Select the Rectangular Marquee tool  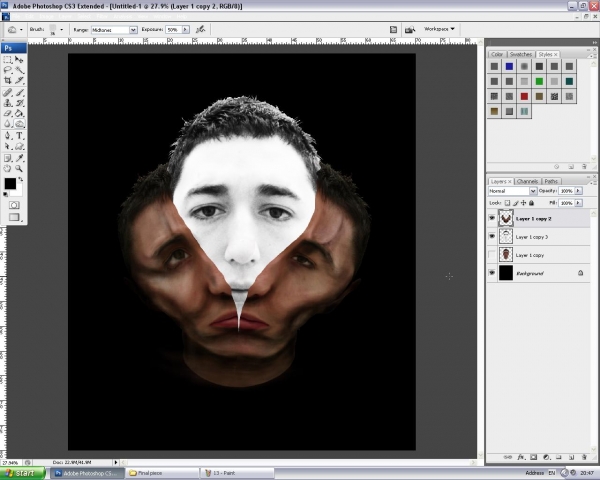tap(8, 60)
